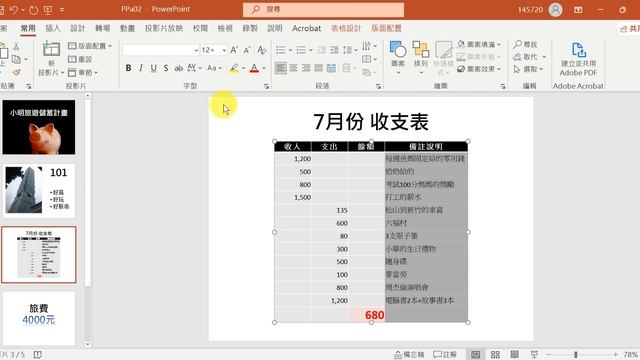Image resolution: width=640 pixels, height=360 pixels.
Task: Click the bulleted list icon
Action: (x=281, y=50)
